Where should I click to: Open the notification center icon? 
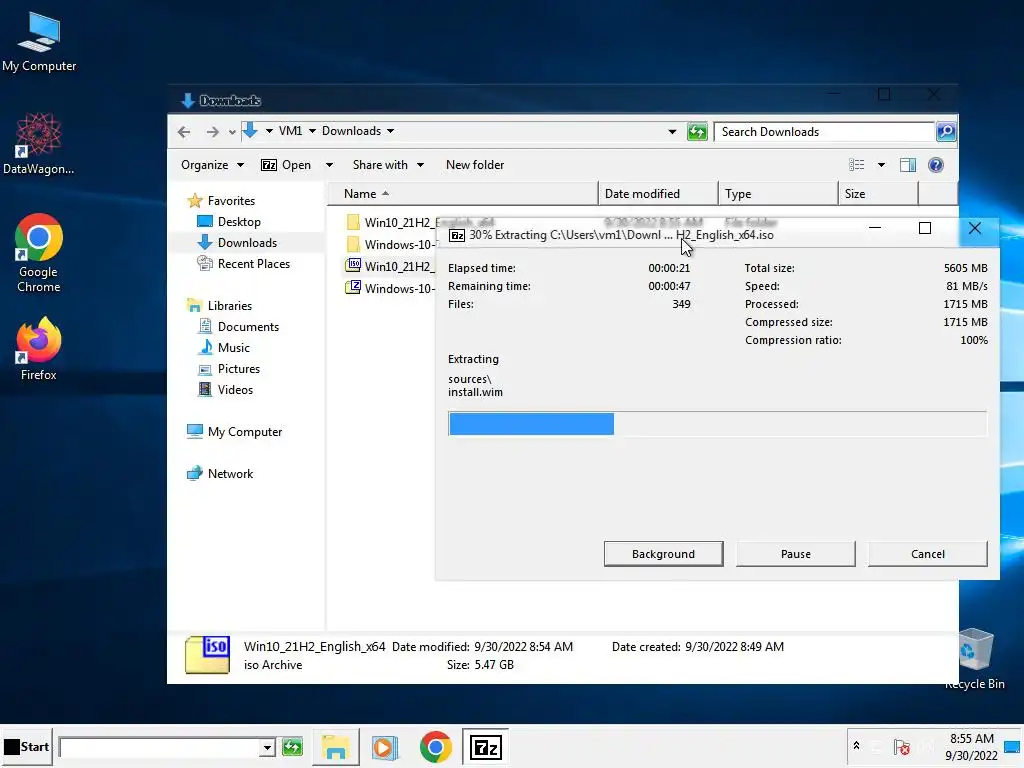click(1012, 747)
